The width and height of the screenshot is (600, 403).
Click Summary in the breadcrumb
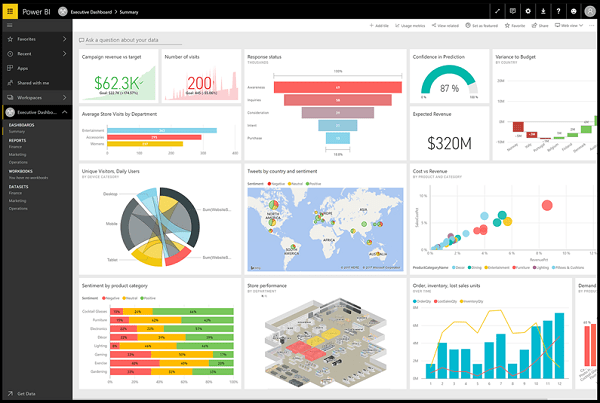pyautogui.click(x=129, y=12)
